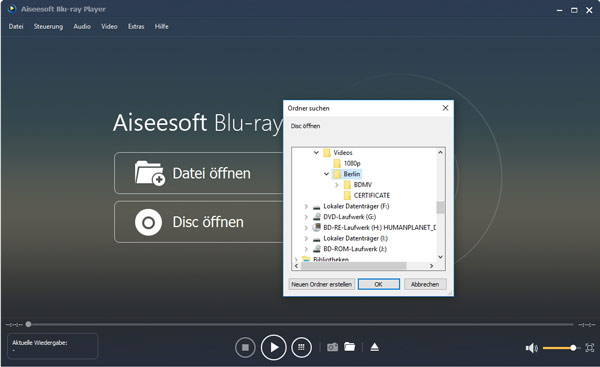Expand the DVD-Laufwerk (G:) node
Viewport: 600px width, 367px height.
[x=306, y=217]
